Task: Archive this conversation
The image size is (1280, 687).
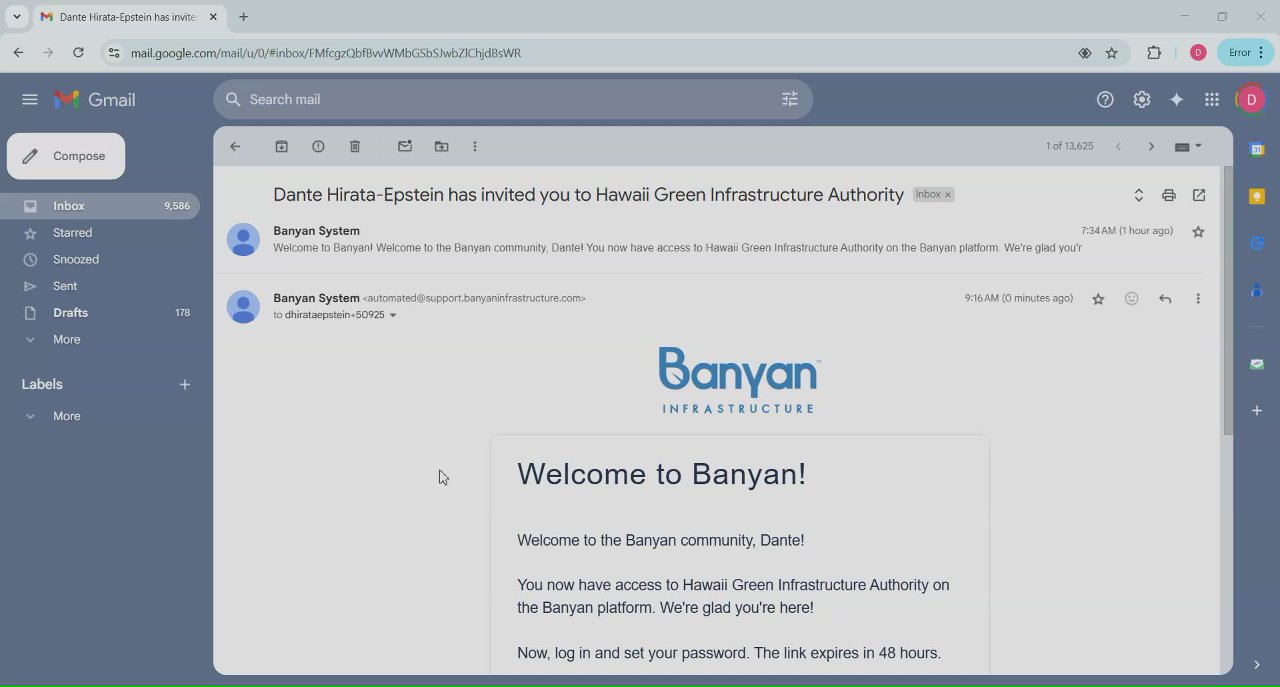Action: point(282,146)
